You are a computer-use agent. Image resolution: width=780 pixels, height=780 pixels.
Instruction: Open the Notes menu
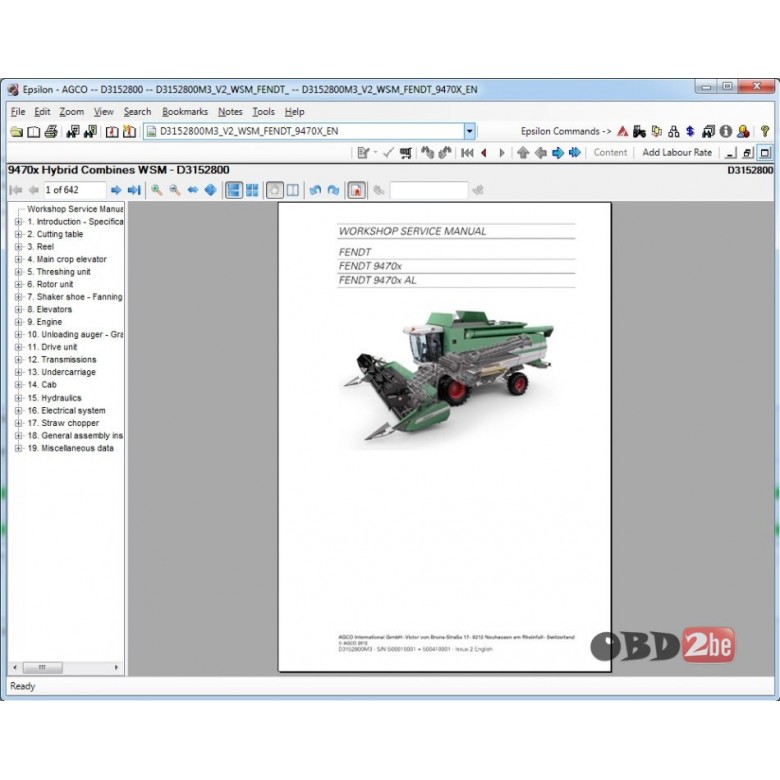click(x=230, y=112)
